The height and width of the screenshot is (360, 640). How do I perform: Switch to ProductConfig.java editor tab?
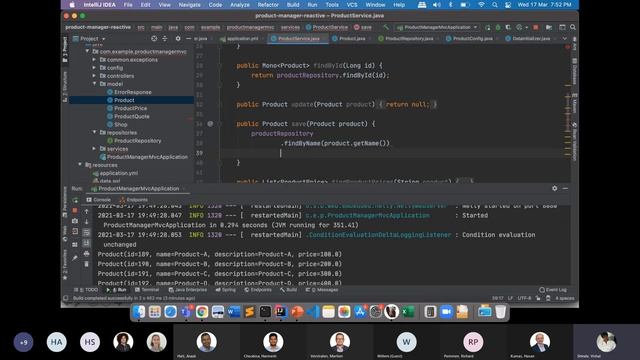[470, 38]
